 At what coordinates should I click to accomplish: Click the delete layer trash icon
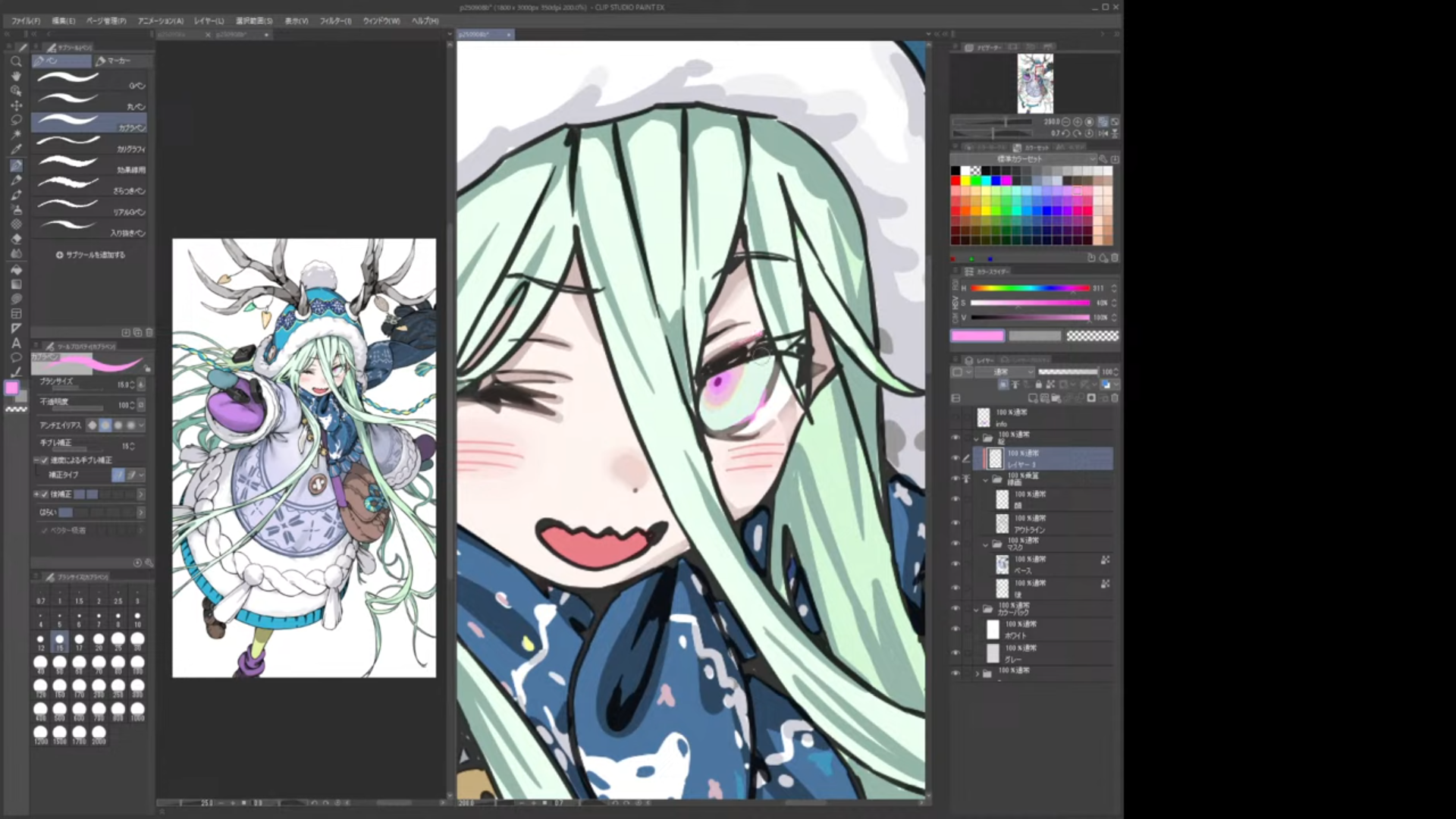(x=1114, y=398)
